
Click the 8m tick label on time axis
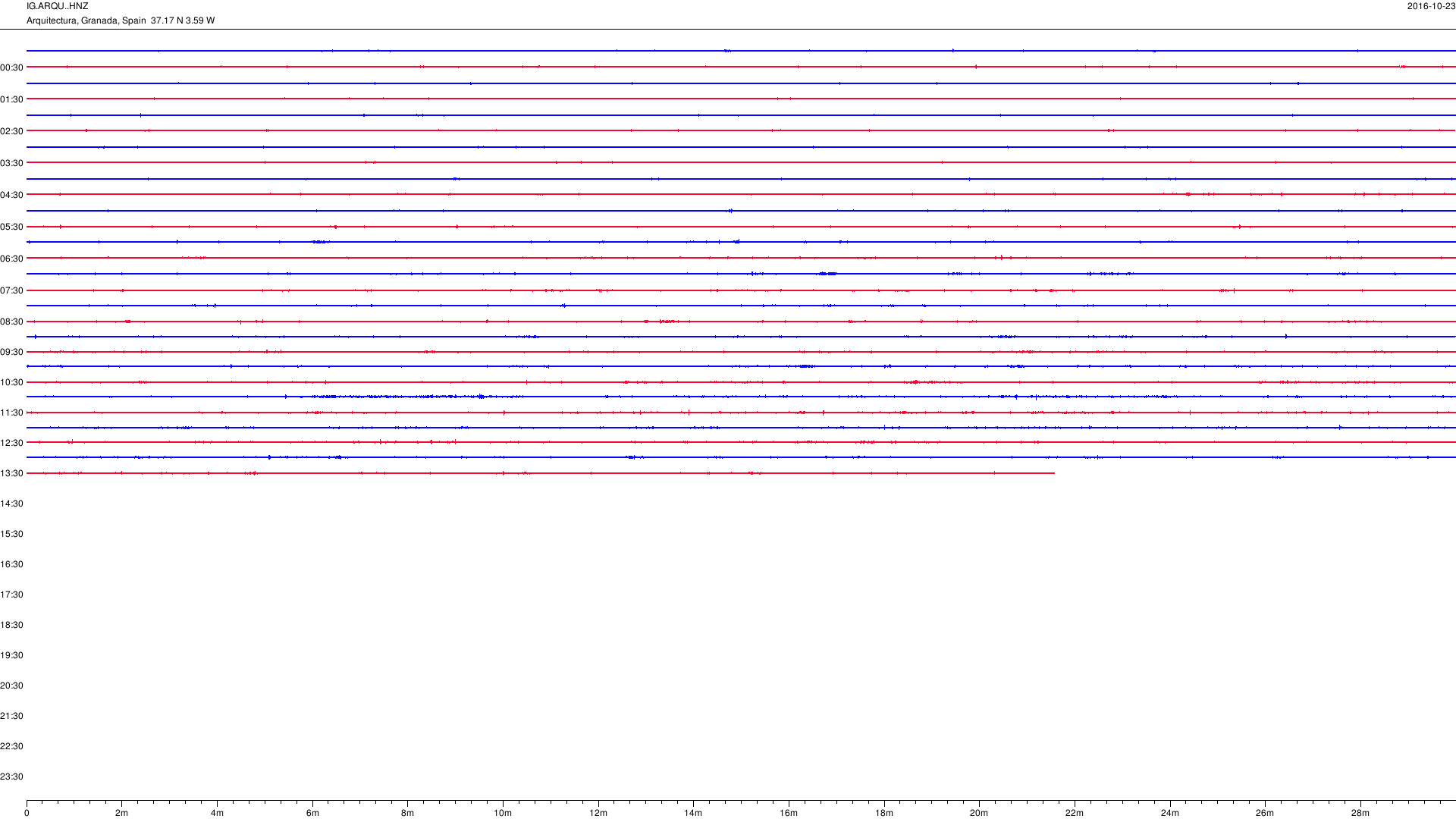(x=407, y=813)
